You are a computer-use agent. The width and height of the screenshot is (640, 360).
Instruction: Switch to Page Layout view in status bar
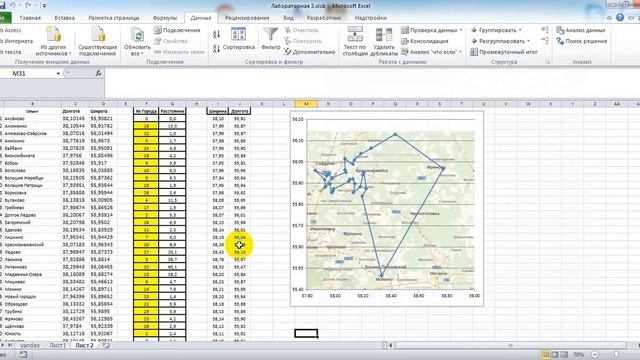[555, 355]
